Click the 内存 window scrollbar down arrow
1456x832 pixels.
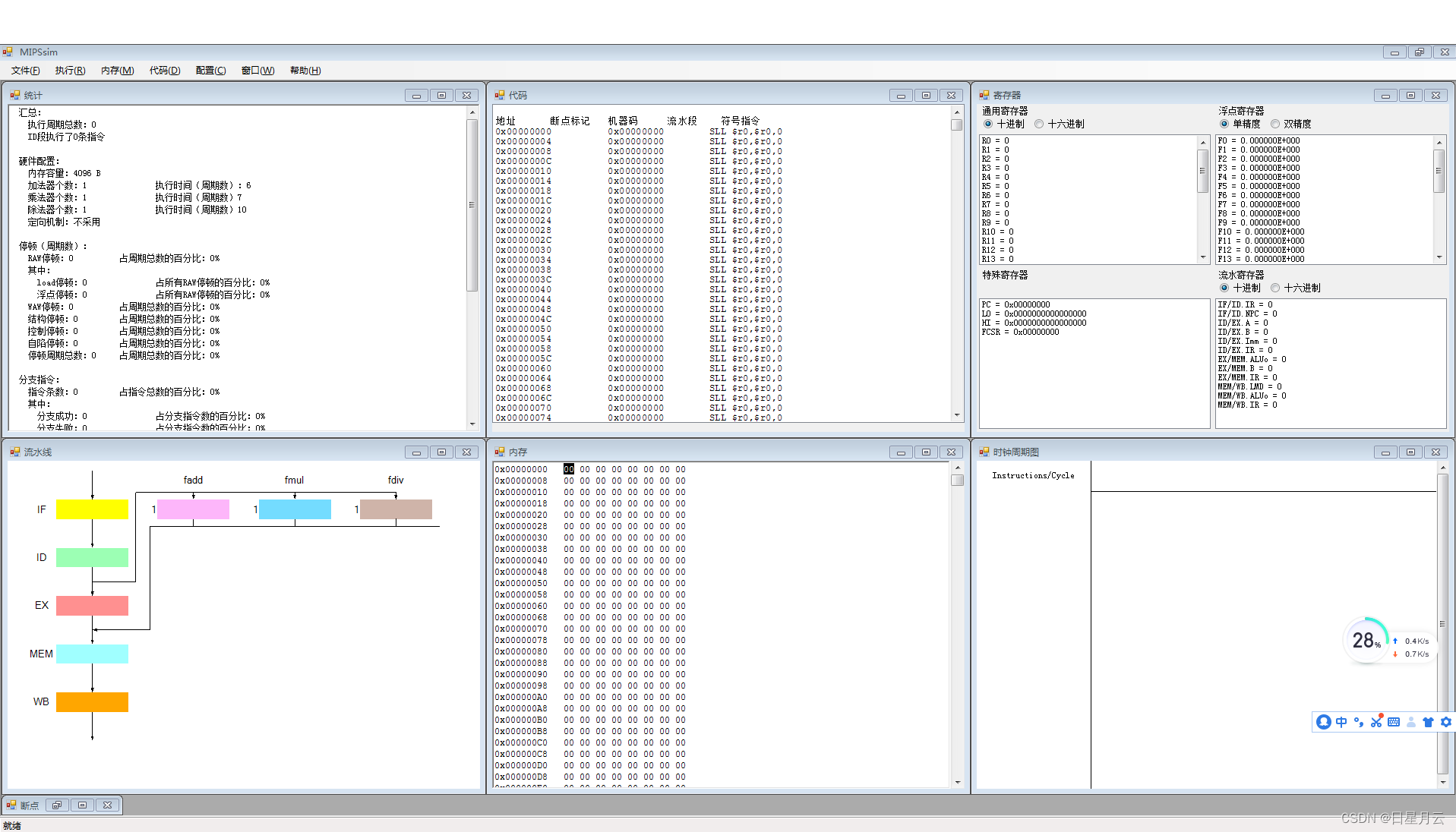coord(957,782)
